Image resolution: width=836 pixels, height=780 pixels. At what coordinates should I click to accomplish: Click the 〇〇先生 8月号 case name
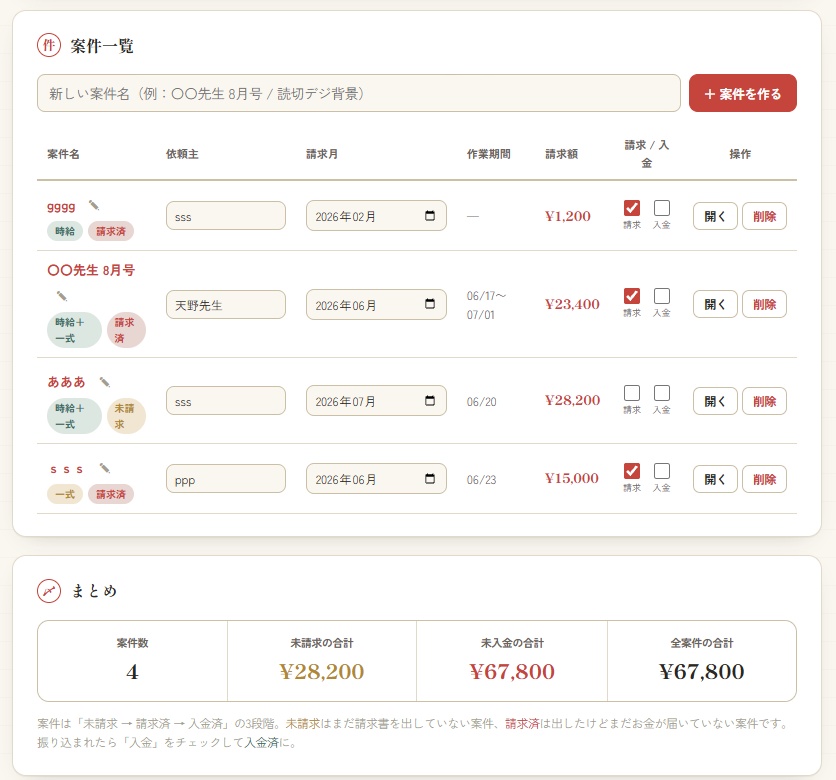(x=91, y=270)
